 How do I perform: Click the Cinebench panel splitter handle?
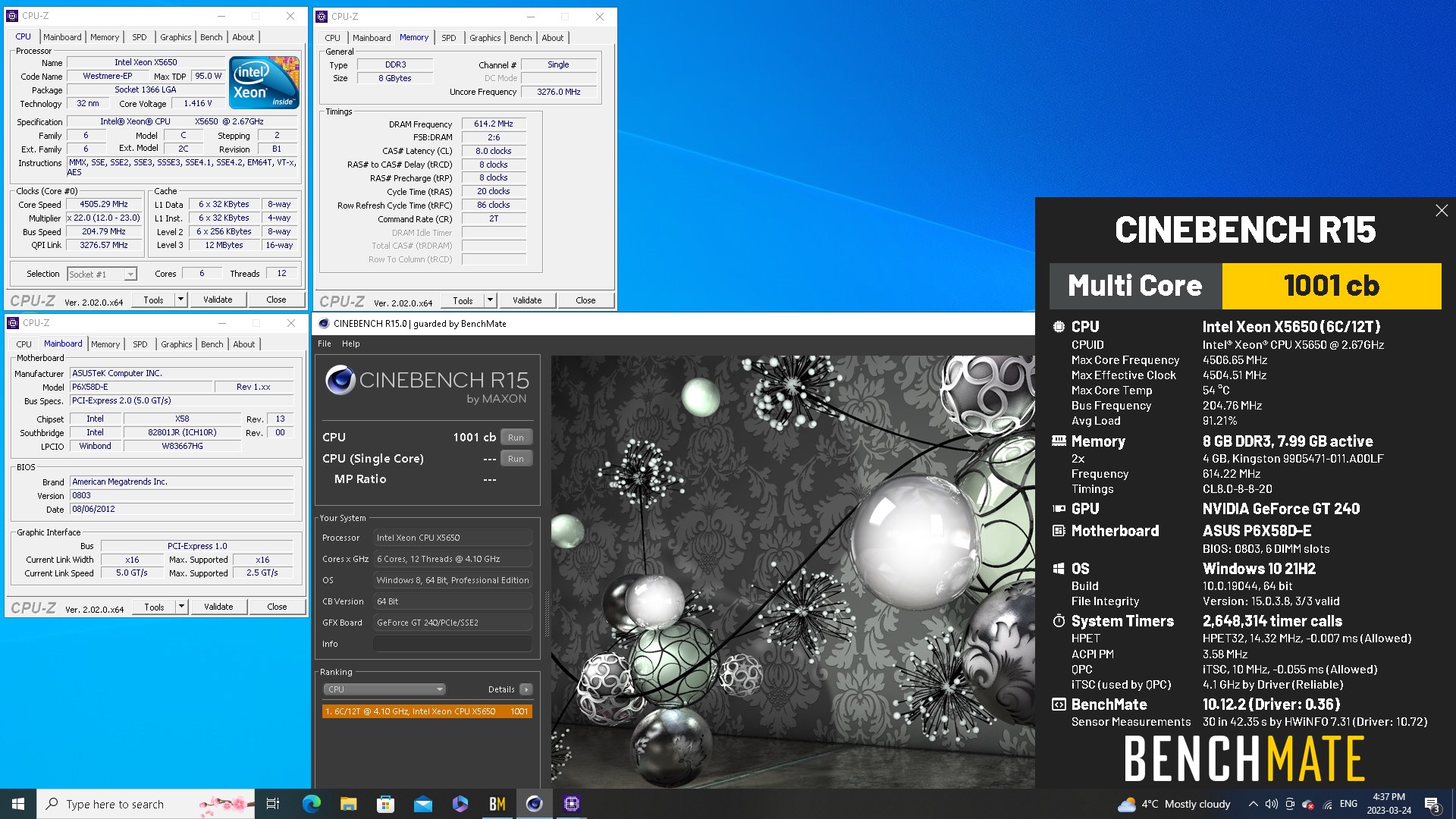pos(546,614)
